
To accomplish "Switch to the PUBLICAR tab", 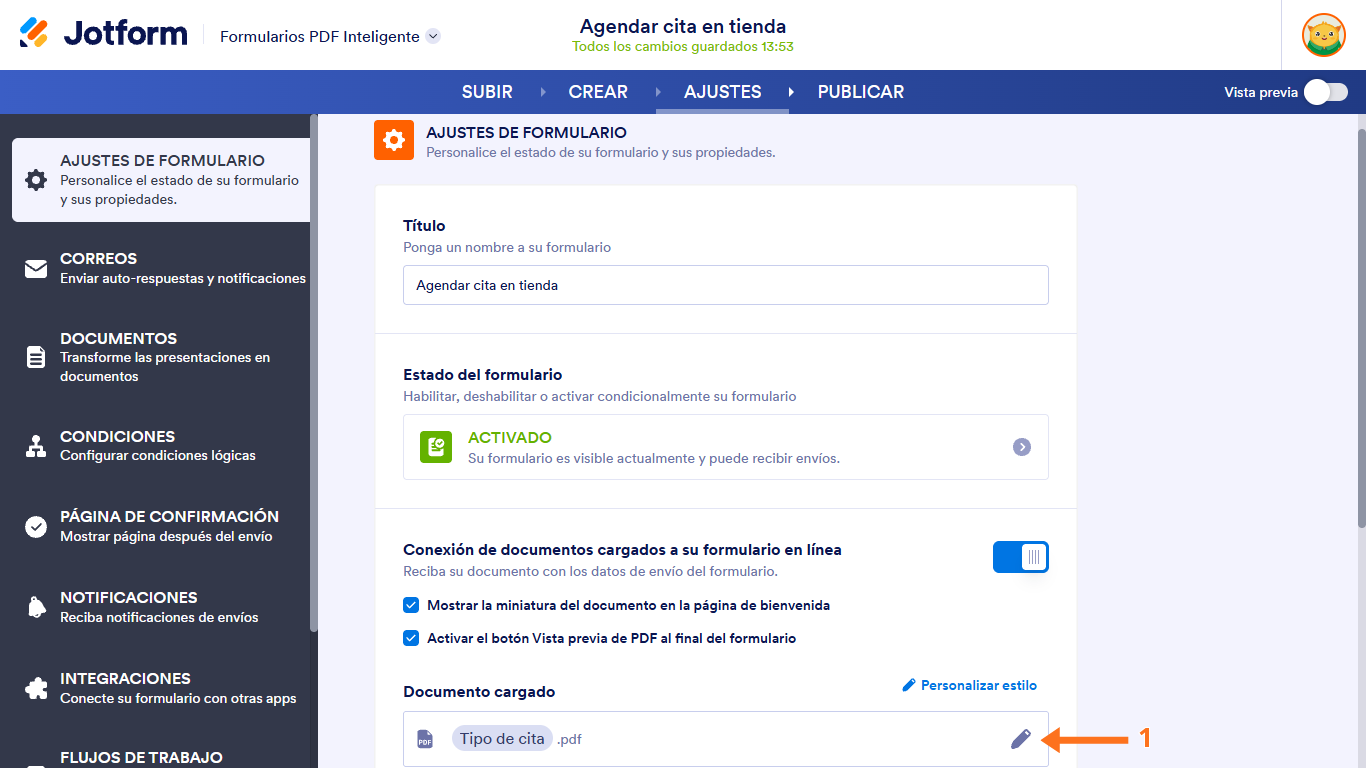I will 860,91.
